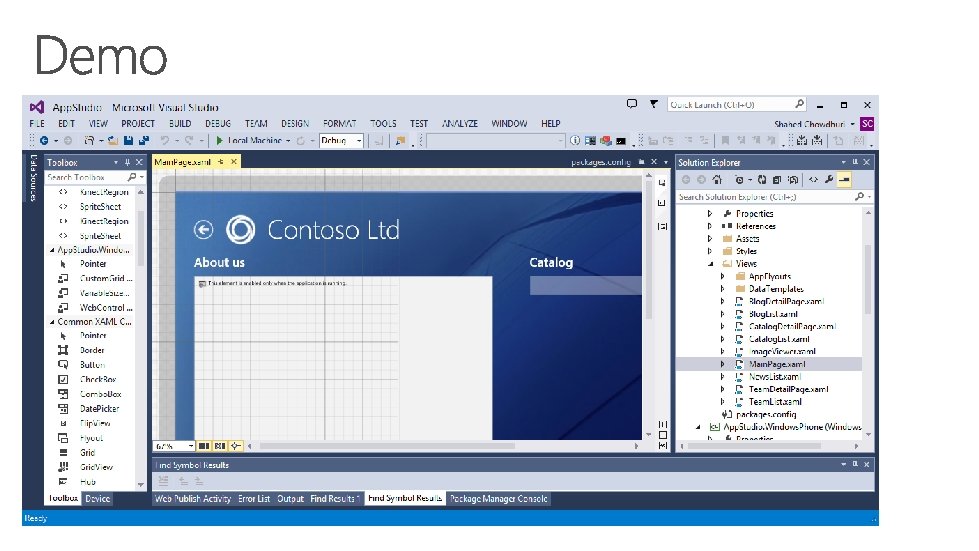Click the Solution Explorer Refresh icon

pos(762,180)
